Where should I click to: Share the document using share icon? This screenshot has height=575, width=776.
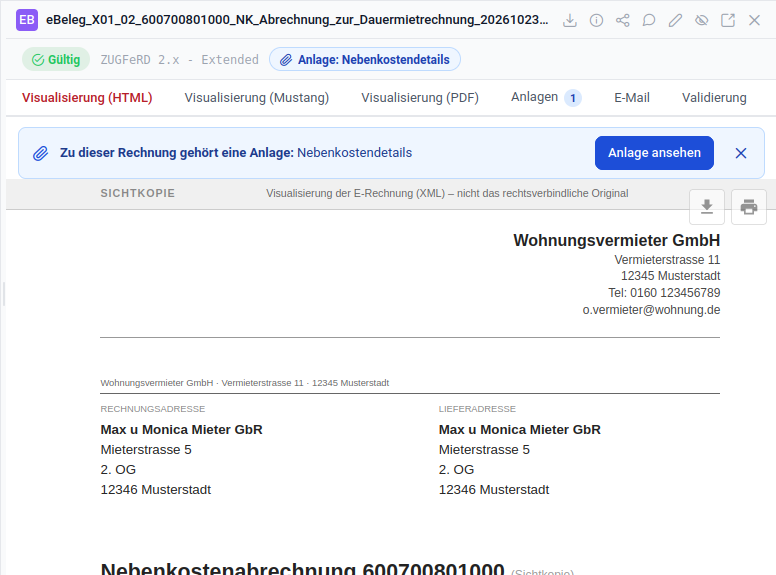[623, 20]
